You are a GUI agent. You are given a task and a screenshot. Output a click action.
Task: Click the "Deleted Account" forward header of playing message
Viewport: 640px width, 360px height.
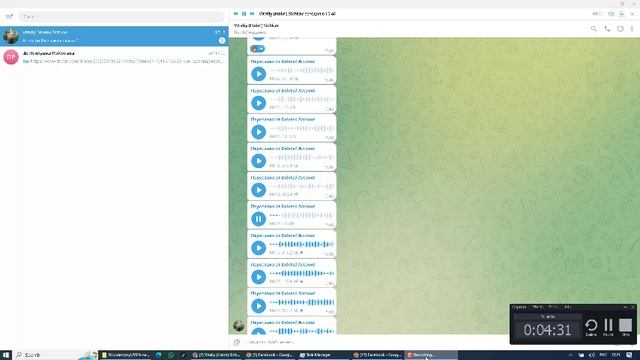(282, 207)
